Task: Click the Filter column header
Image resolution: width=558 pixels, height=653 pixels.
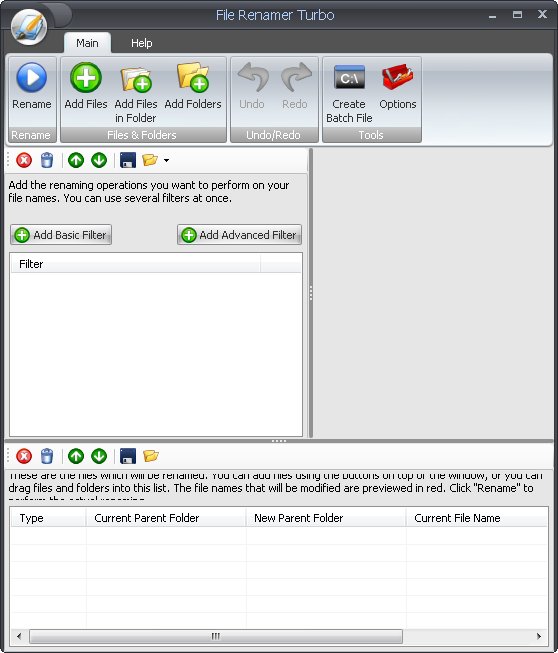Action: click(135, 264)
